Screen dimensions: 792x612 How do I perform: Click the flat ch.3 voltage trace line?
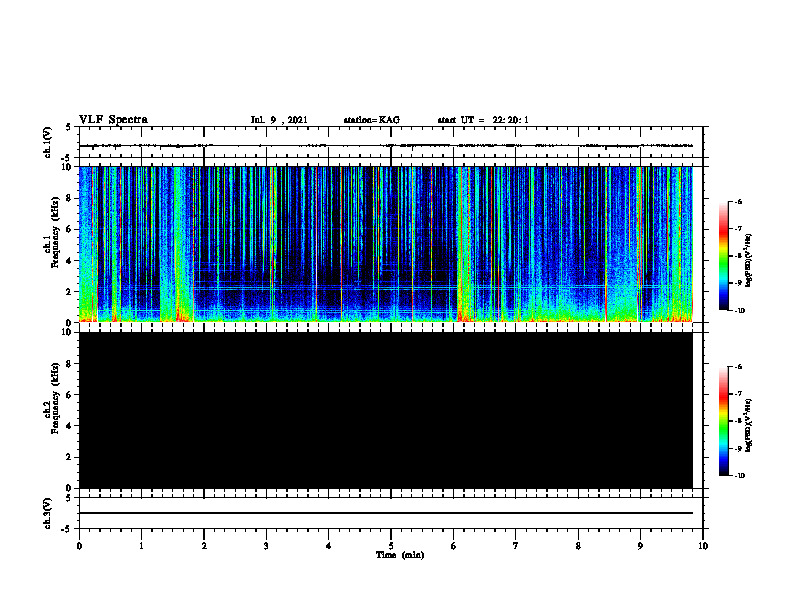click(x=386, y=513)
